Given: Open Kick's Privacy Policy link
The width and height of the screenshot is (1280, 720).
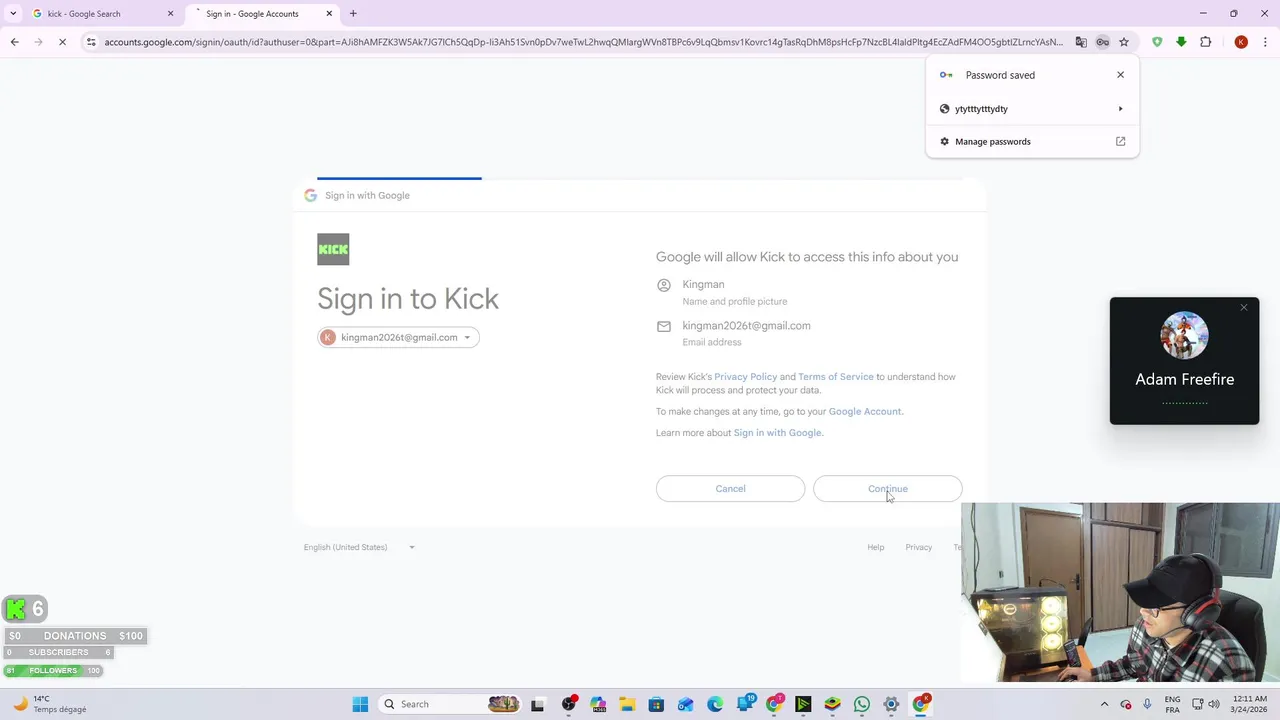Looking at the screenshot, I should (745, 377).
